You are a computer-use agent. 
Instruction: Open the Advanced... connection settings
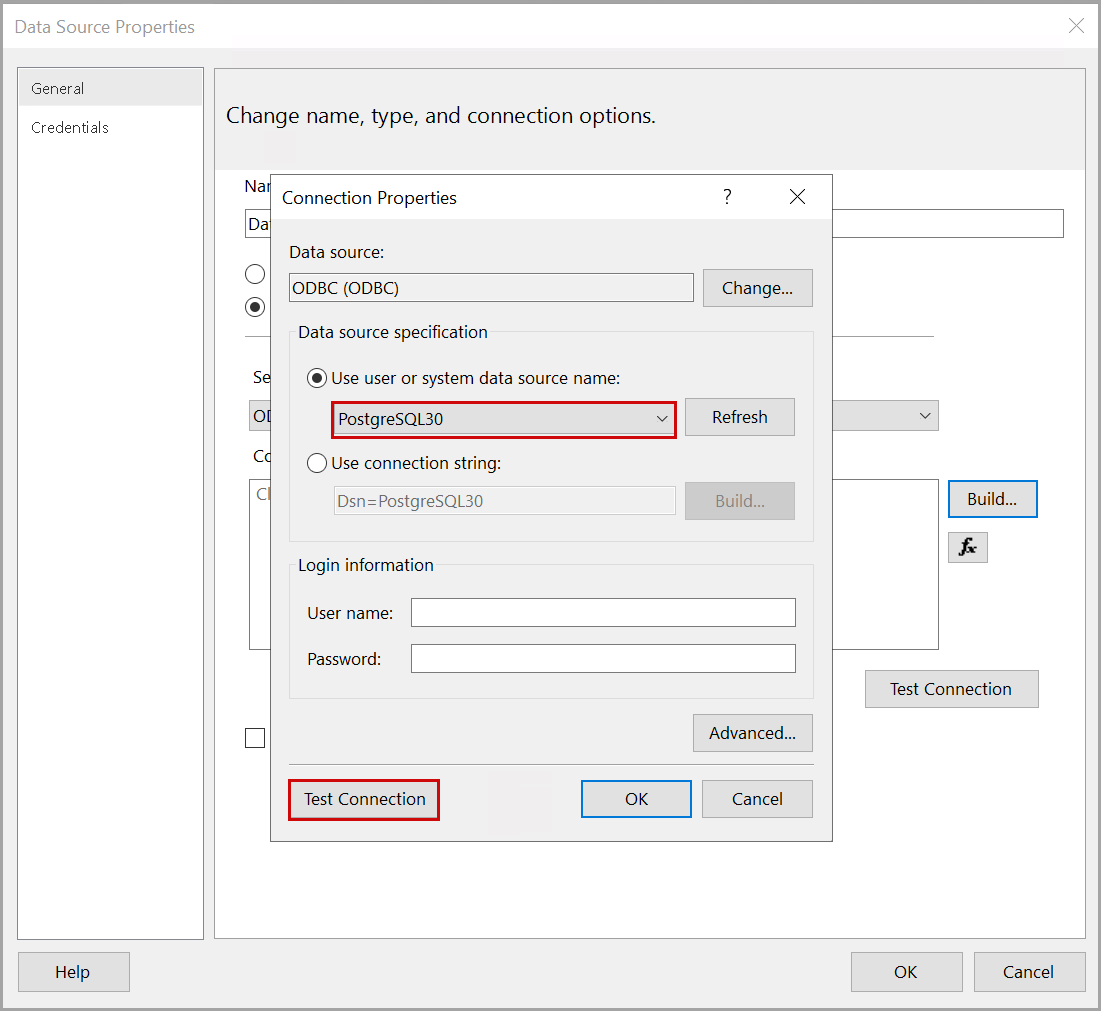point(752,733)
